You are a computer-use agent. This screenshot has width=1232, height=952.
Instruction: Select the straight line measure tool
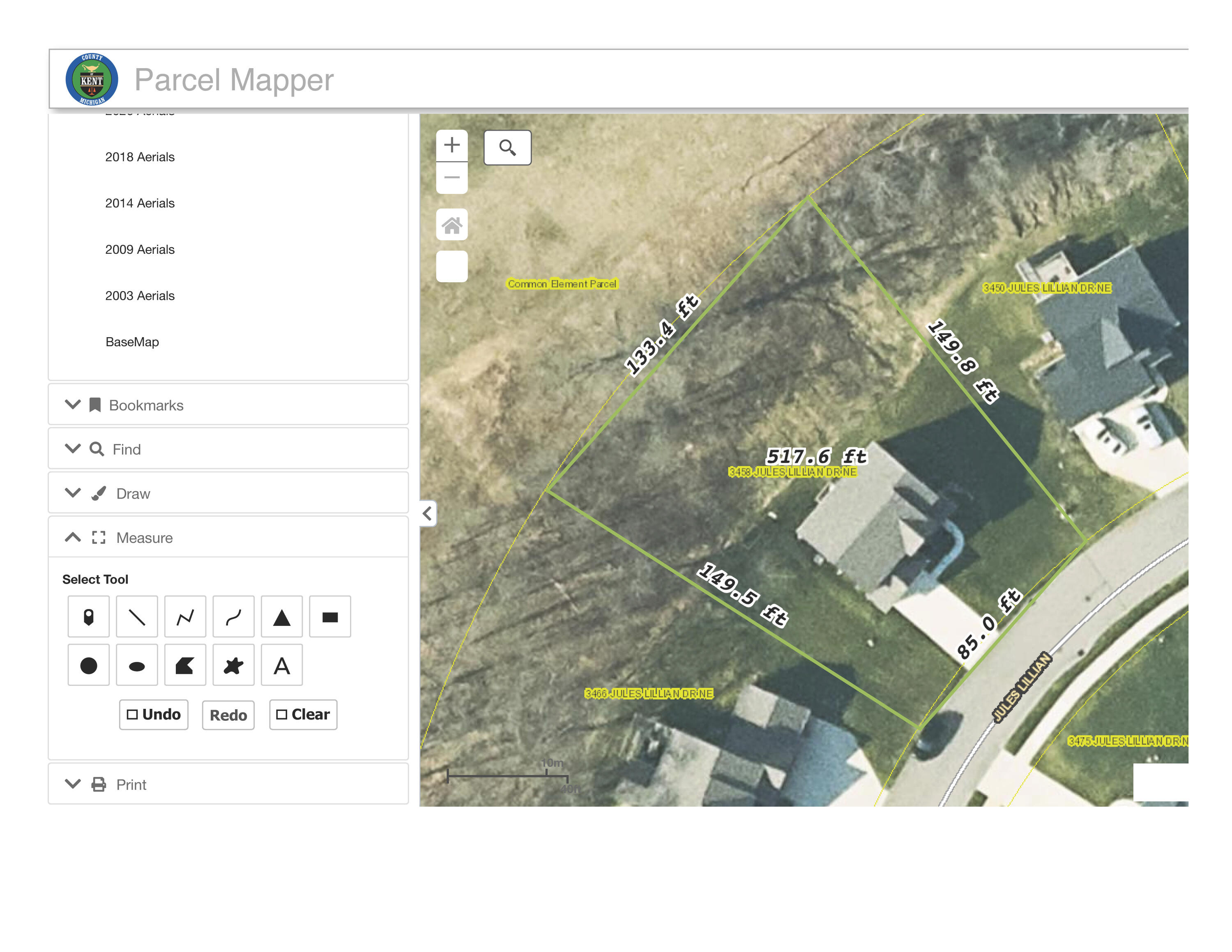point(136,616)
